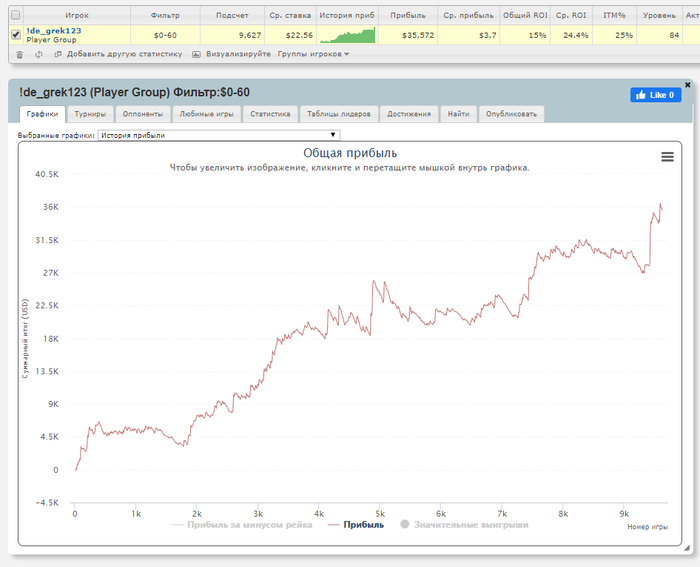Screen dimensions: 700x567
Task: Sort by the ITM% column header
Action: tap(614, 15)
